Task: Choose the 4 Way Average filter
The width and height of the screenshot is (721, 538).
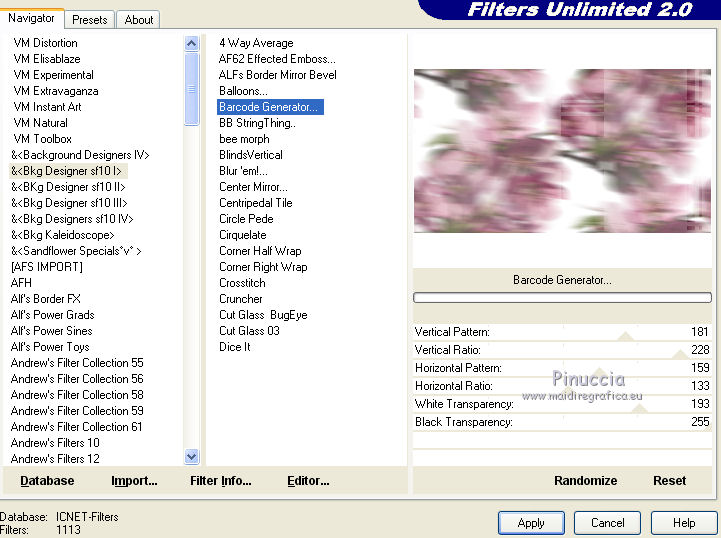Action: 256,43
